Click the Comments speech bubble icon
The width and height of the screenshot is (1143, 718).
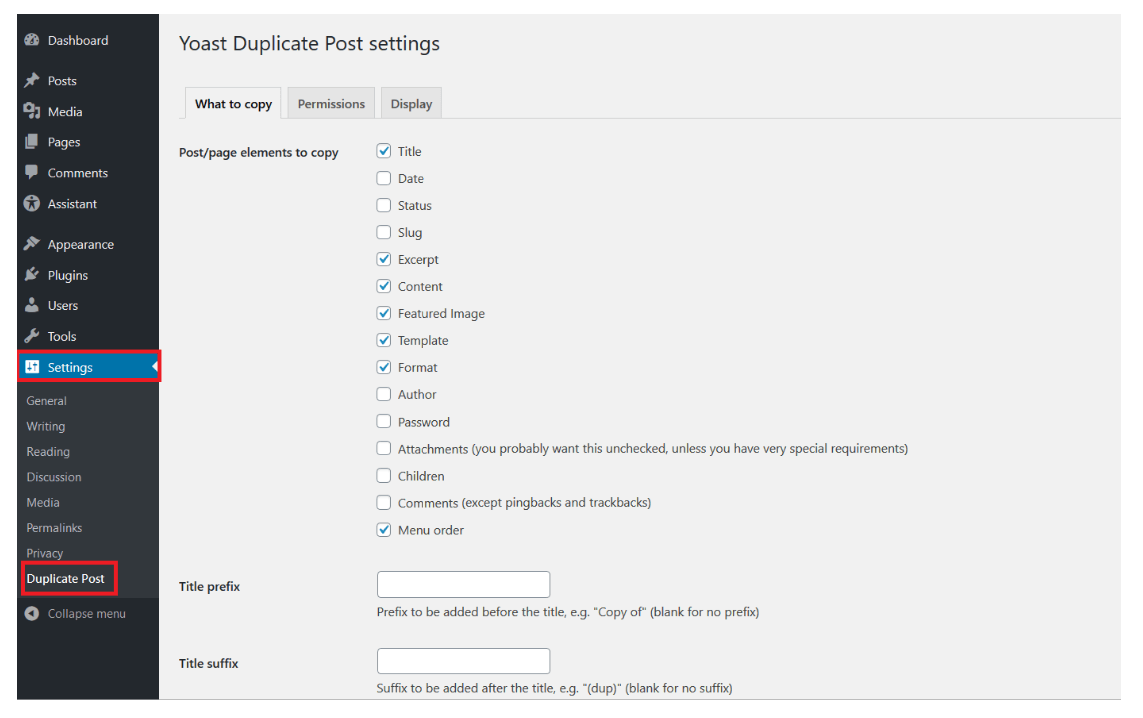(31, 172)
